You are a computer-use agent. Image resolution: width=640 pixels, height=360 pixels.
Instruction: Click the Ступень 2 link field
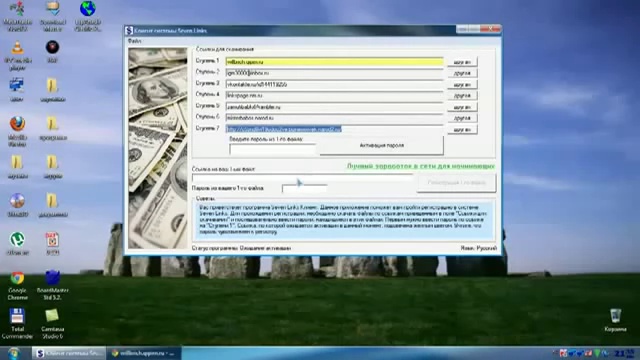pyautogui.click(x=334, y=73)
